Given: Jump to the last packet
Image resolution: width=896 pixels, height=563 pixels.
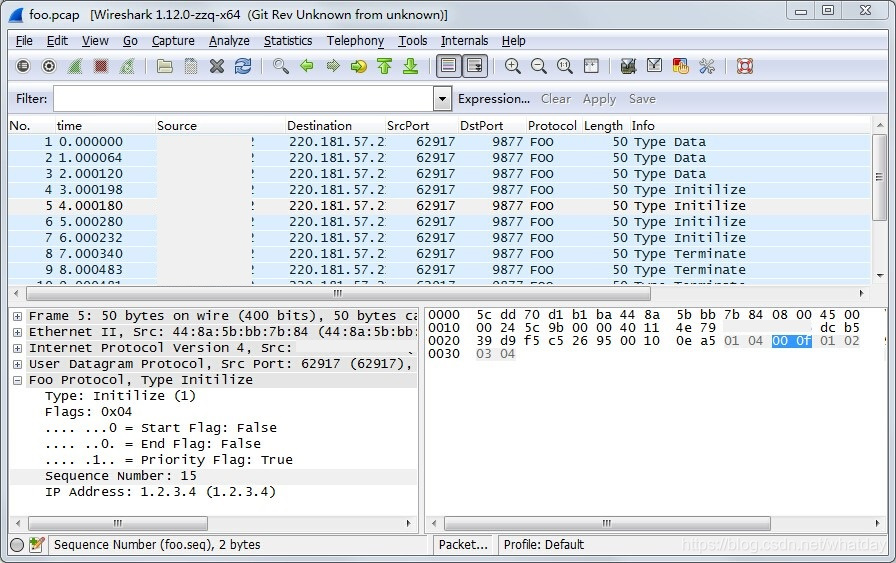Looking at the screenshot, I should [411, 66].
